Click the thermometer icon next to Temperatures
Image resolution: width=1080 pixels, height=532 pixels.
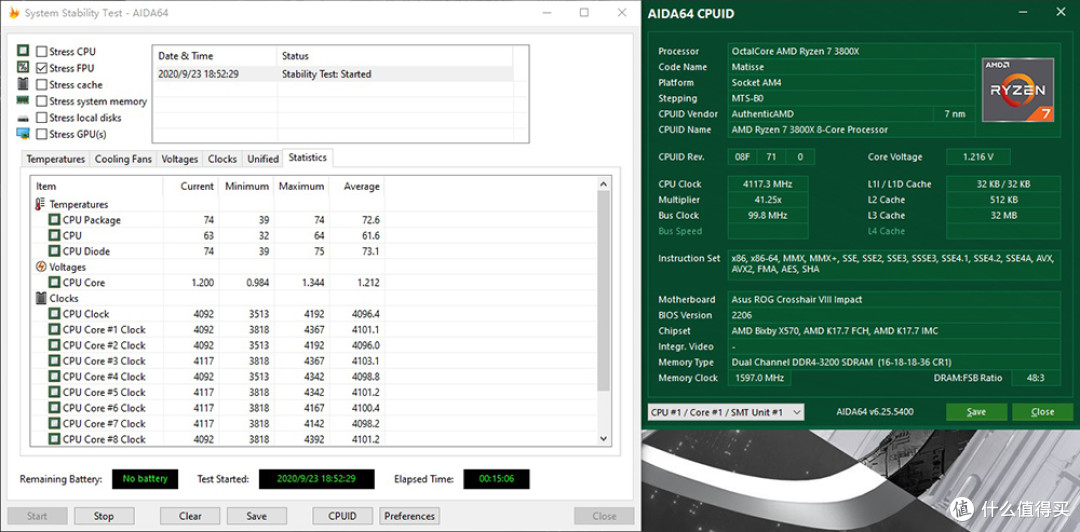coord(40,205)
